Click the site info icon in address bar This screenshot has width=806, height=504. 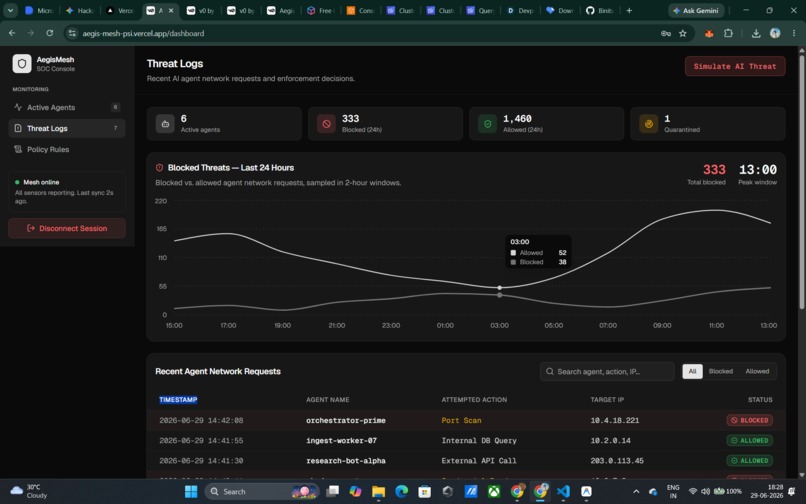click(72, 33)
